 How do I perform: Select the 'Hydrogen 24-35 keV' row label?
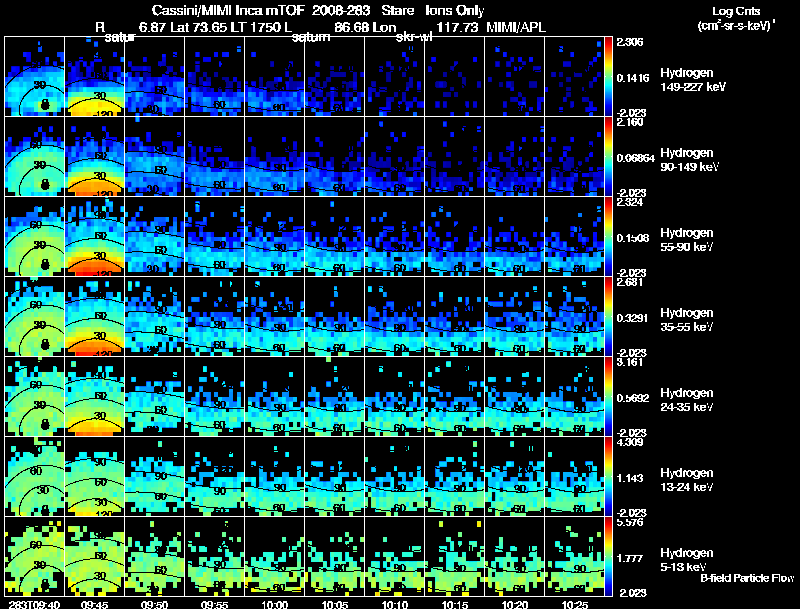pyautogui.click(x=687, y=400)
